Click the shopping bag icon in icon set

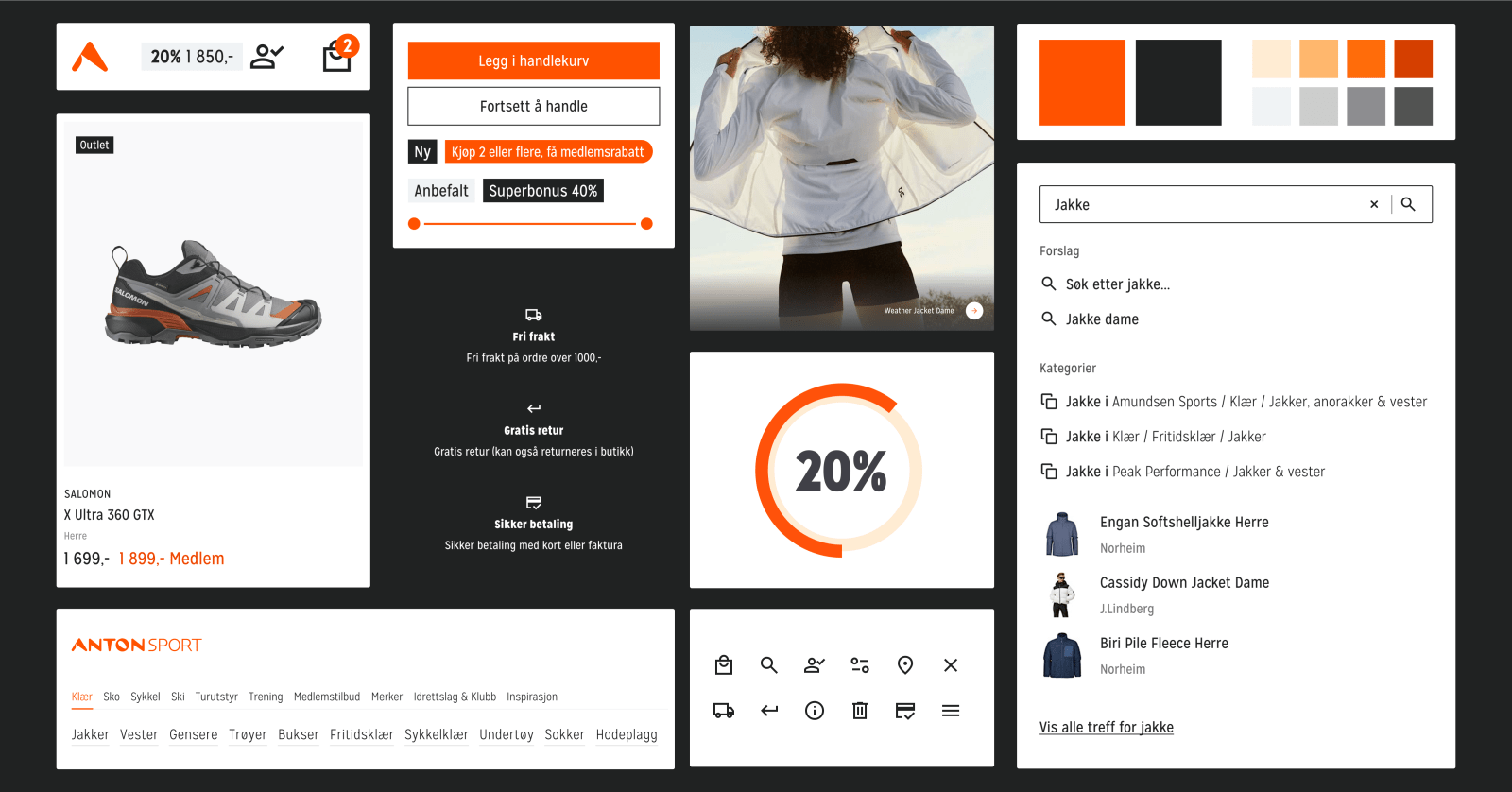point(724,665)
